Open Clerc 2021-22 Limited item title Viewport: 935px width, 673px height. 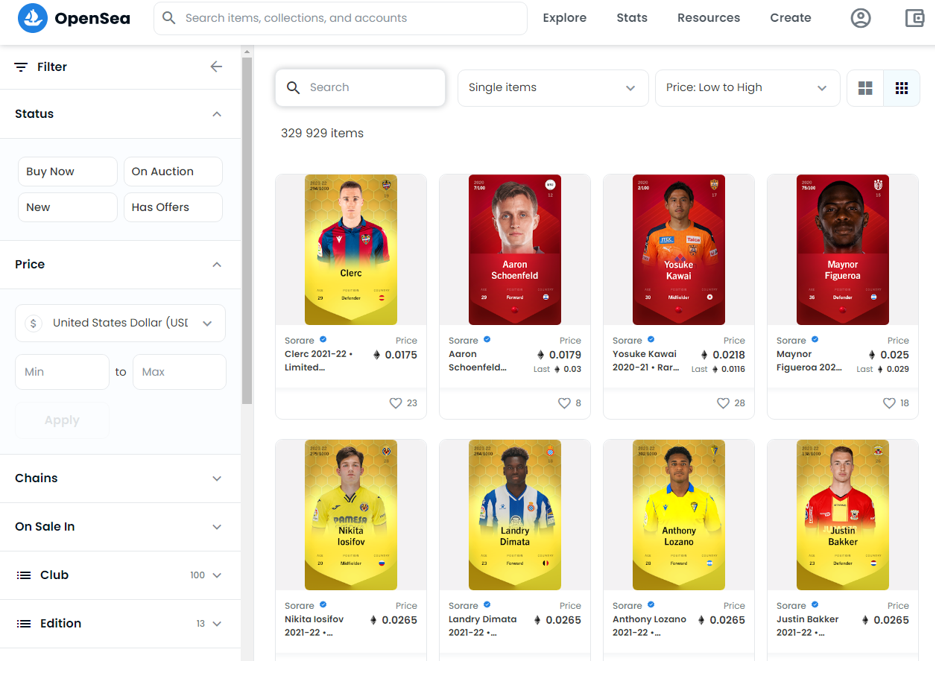(318, 361)
